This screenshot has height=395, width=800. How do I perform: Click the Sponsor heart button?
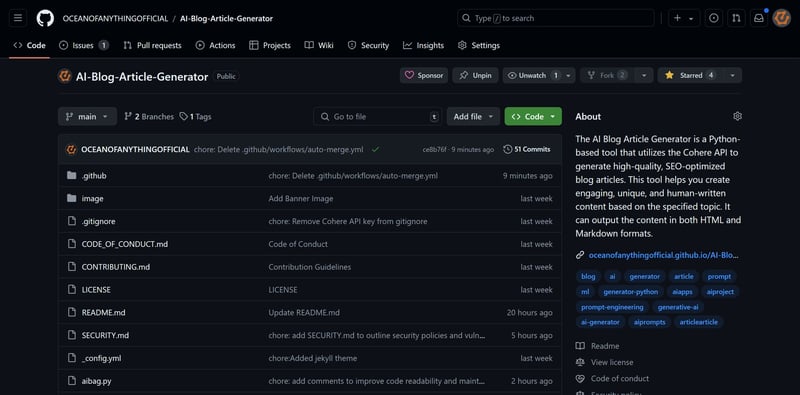click(423, 76)
